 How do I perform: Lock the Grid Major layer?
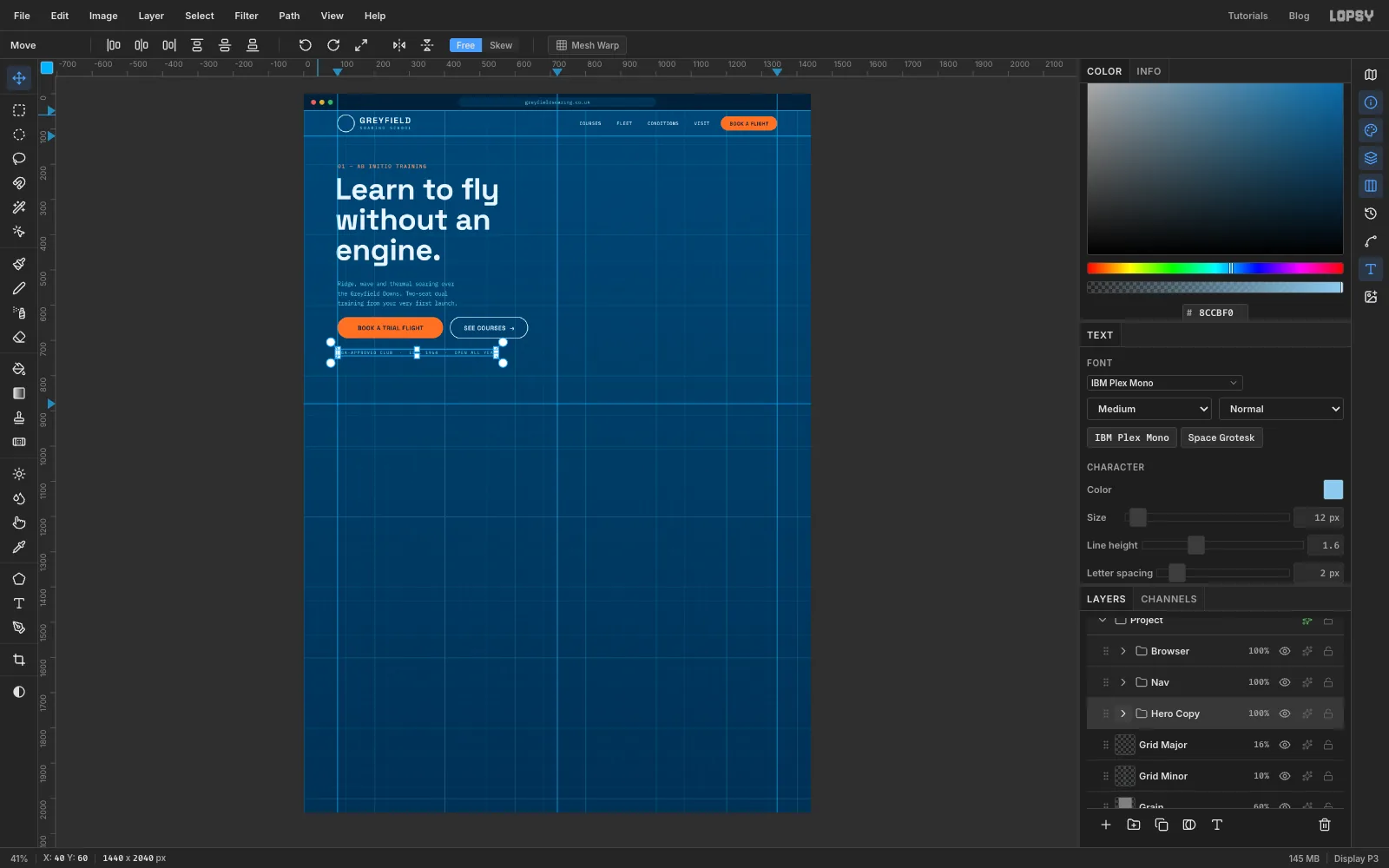pyautogui.click(x=1328, y=745)
